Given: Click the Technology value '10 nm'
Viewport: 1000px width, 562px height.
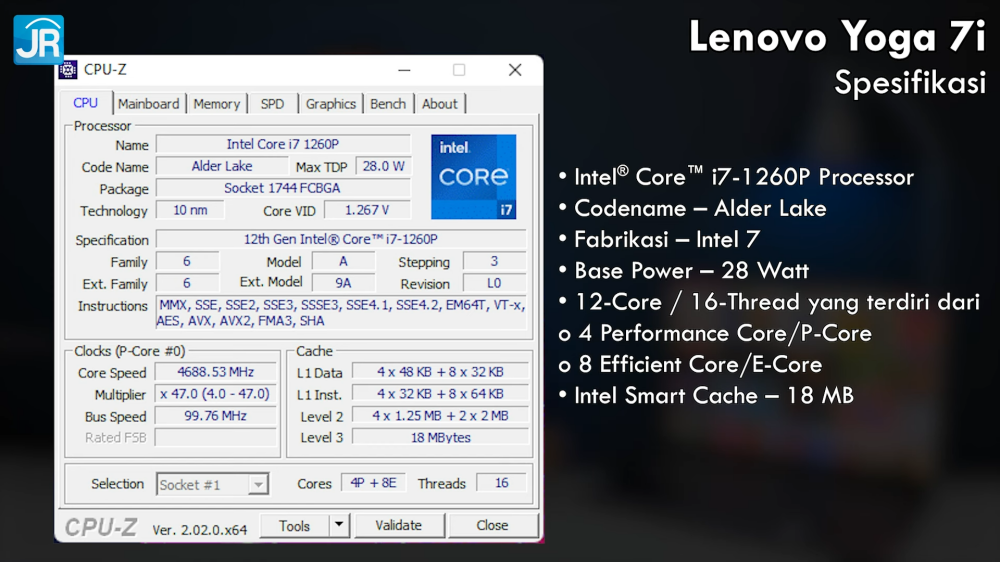Looking at the screenshot, I should pos(190,210).
